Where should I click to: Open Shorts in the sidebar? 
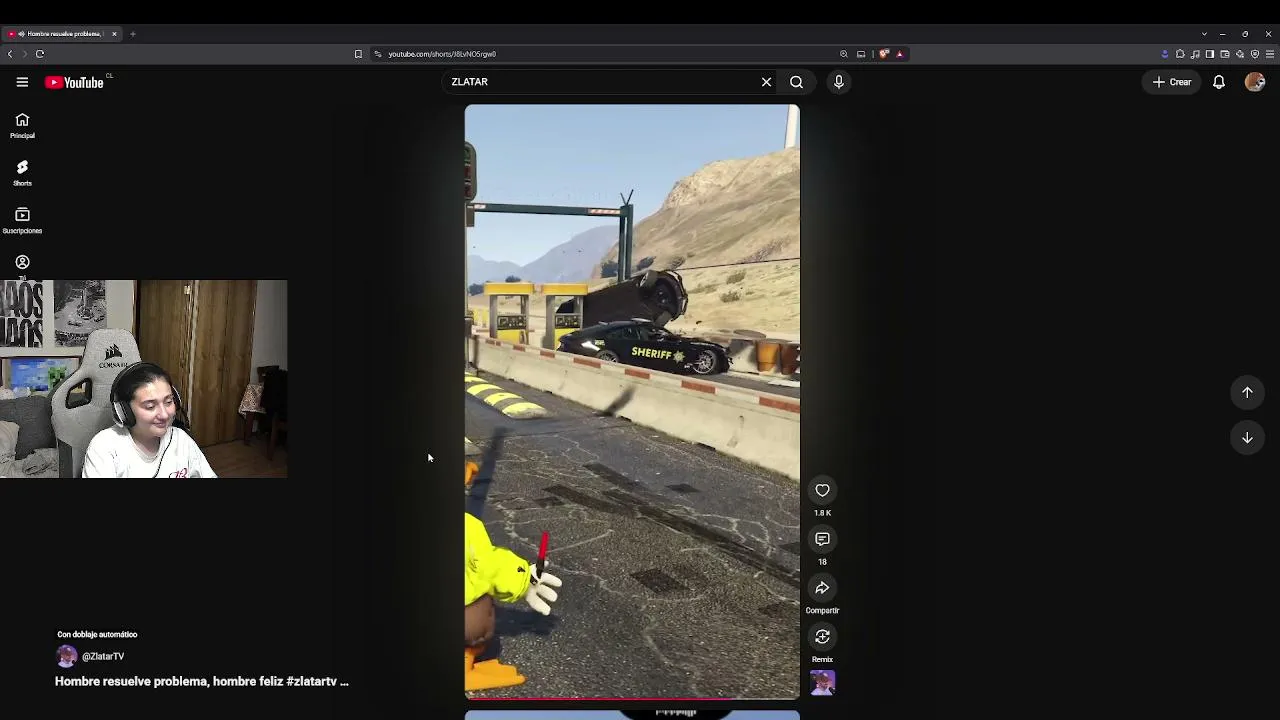22,173
